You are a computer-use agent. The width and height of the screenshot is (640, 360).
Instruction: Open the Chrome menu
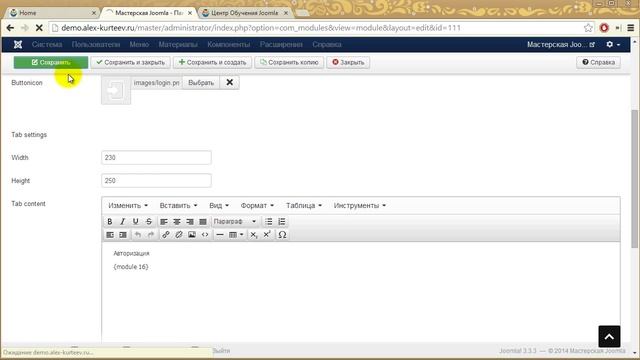point(631,28)
